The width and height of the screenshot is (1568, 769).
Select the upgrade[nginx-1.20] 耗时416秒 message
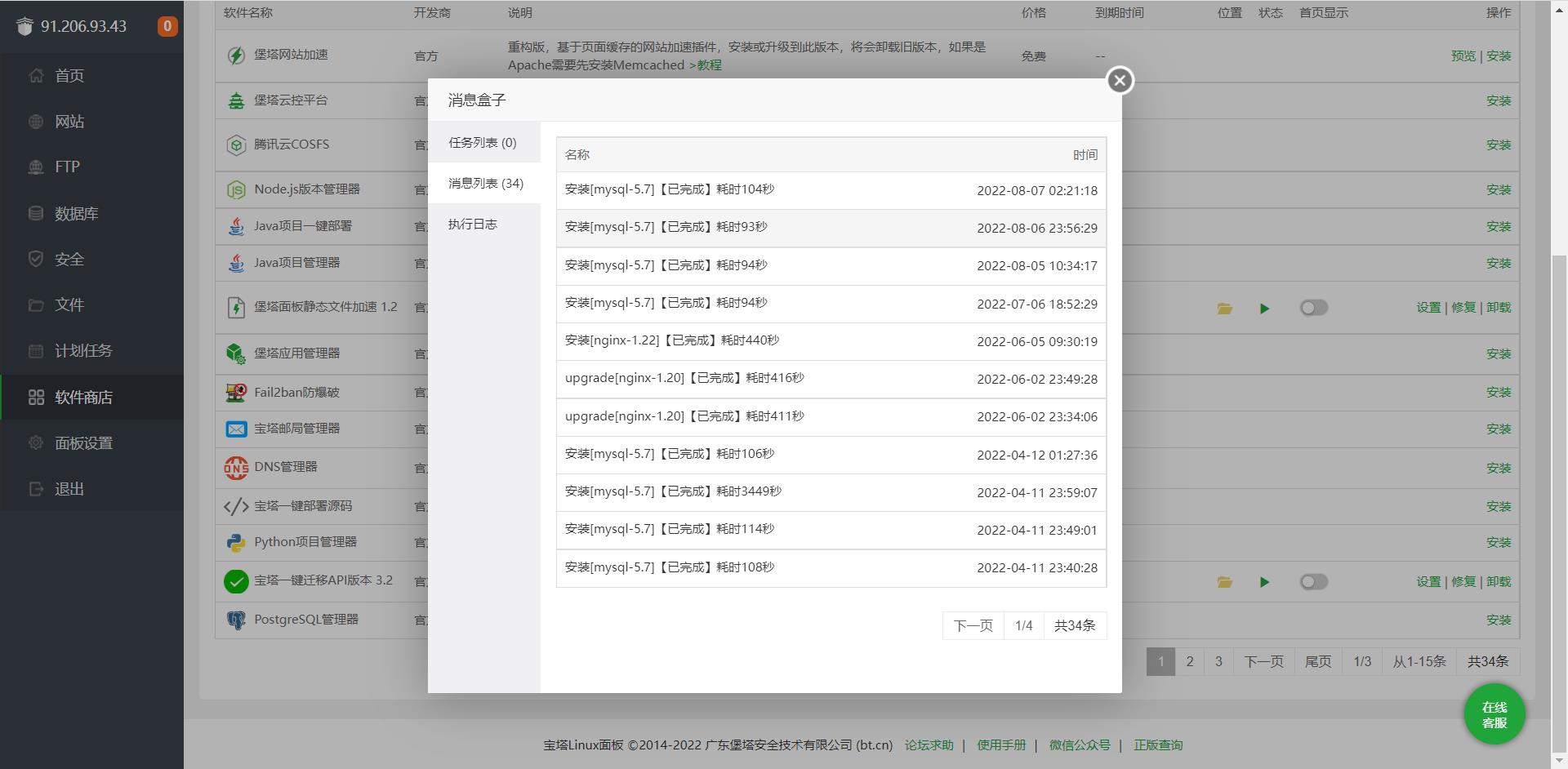[831, 379]
